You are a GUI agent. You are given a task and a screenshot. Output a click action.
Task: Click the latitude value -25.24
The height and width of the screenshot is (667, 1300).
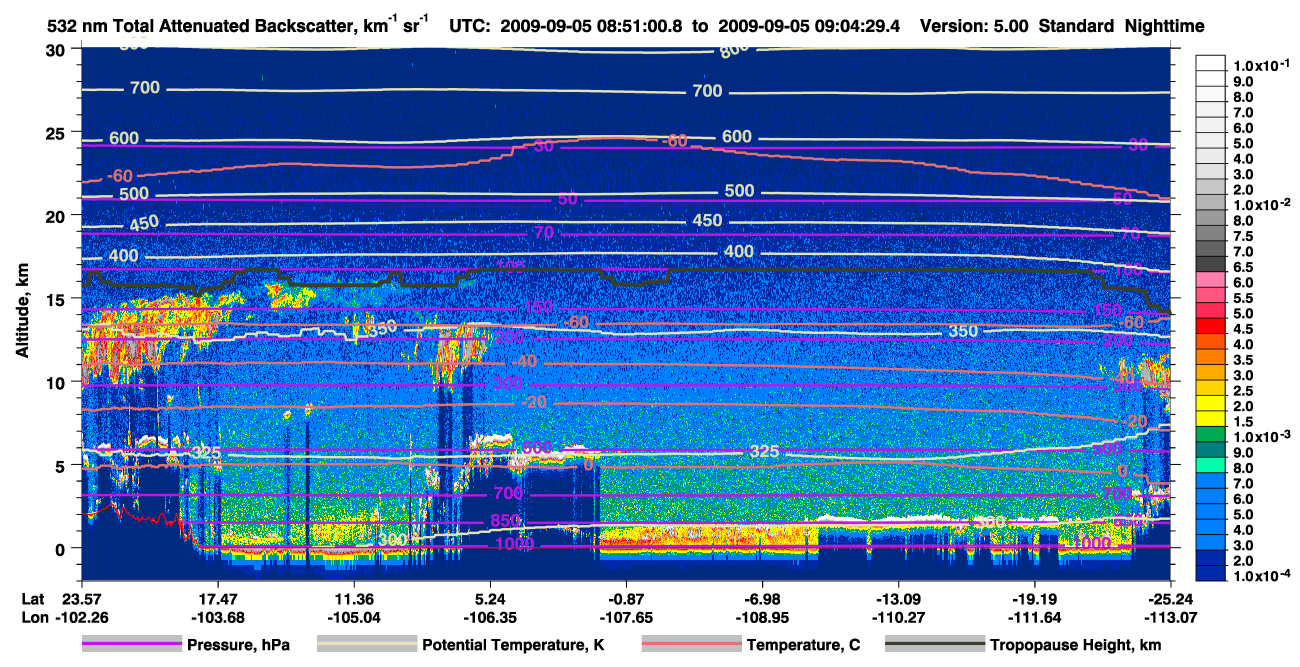(x=1170, y=599)
